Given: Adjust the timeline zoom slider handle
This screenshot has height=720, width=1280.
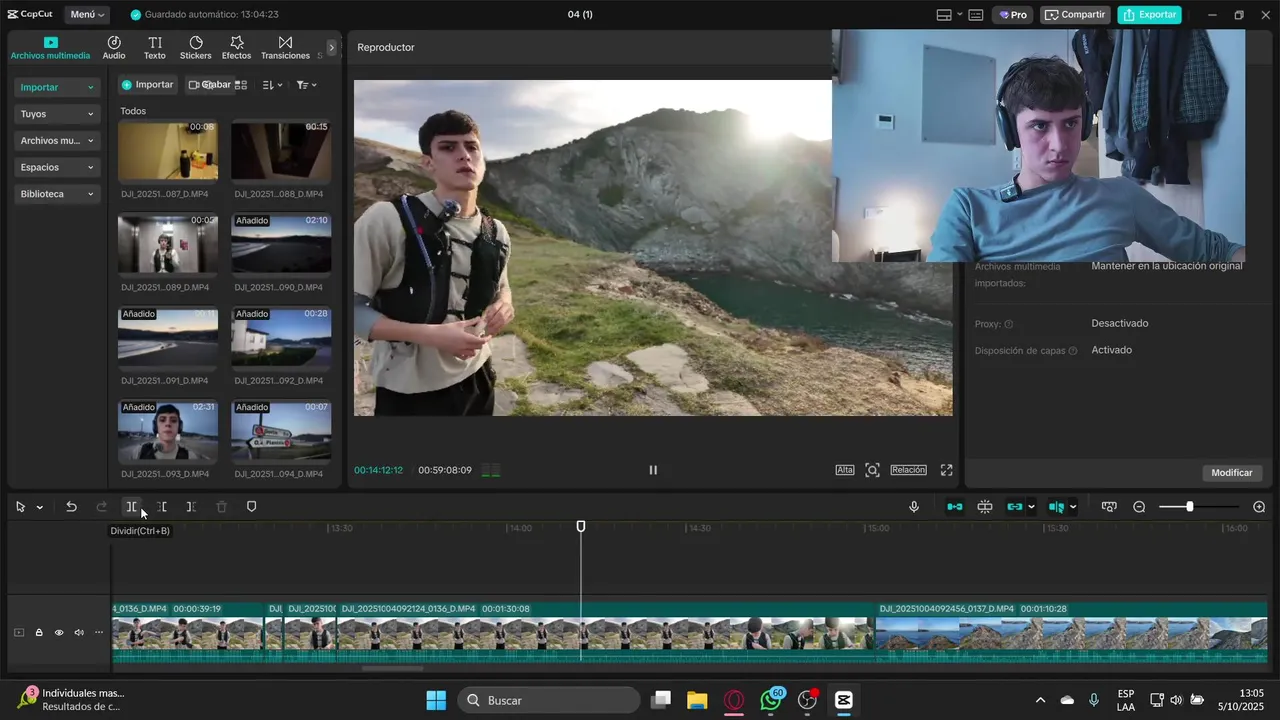Looking at the screenshot, I should 1189,507.
